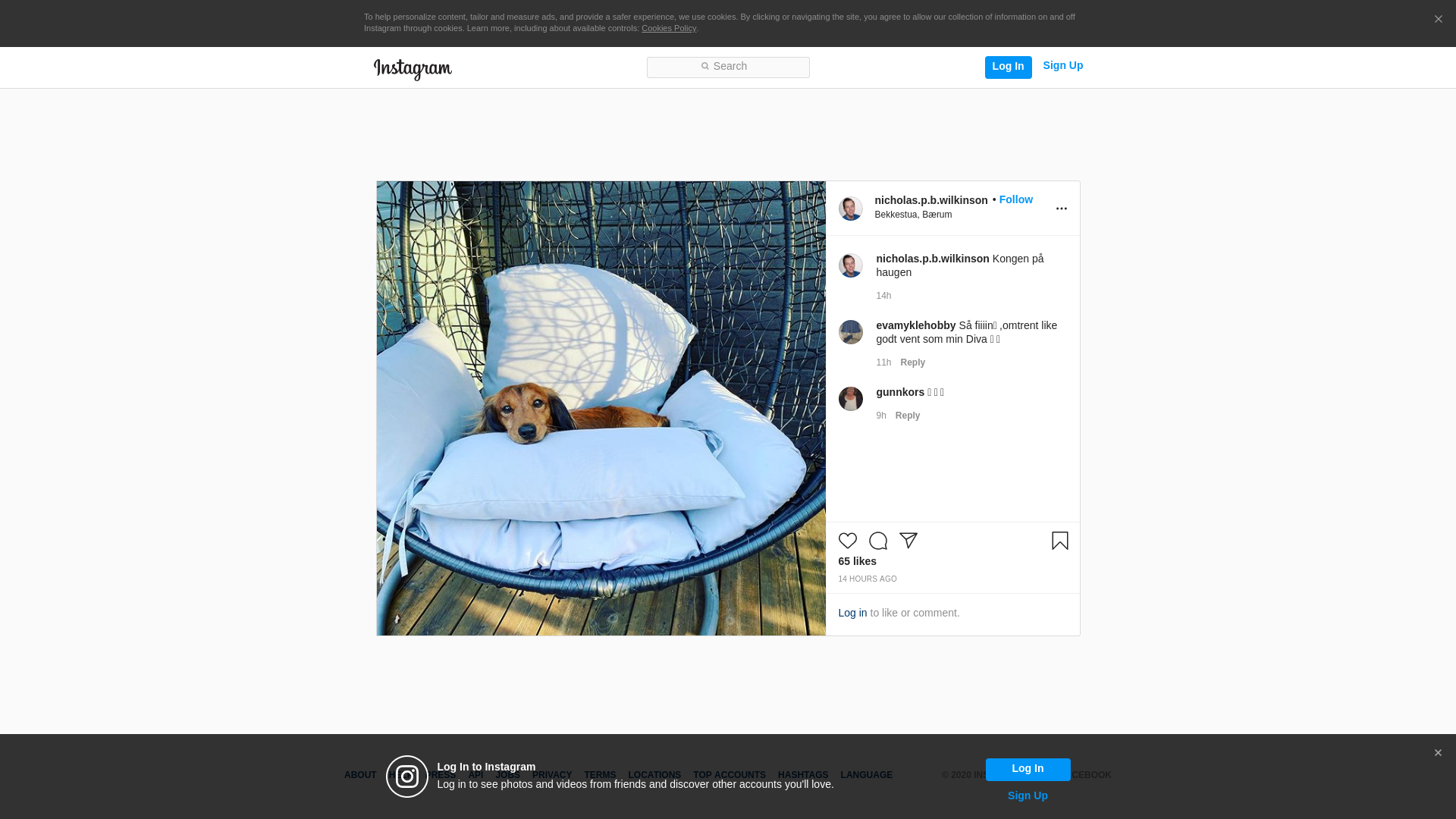This screenshot has width=1456, height=819.
Task: Click the dog photo in the post
Action: (601, 408)
